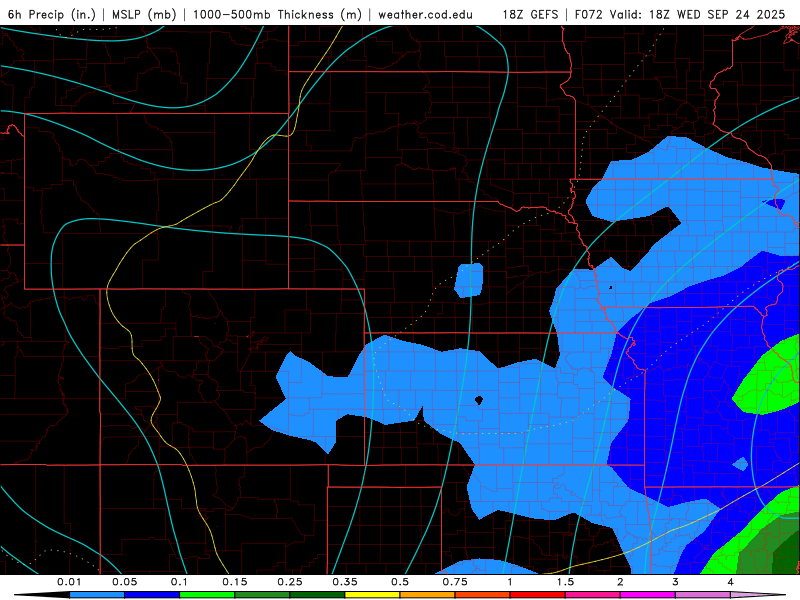Viewport: 800px width, 600px height.
Task: Click the 'MSLP (mb)' header text
Action: [144, 14]
